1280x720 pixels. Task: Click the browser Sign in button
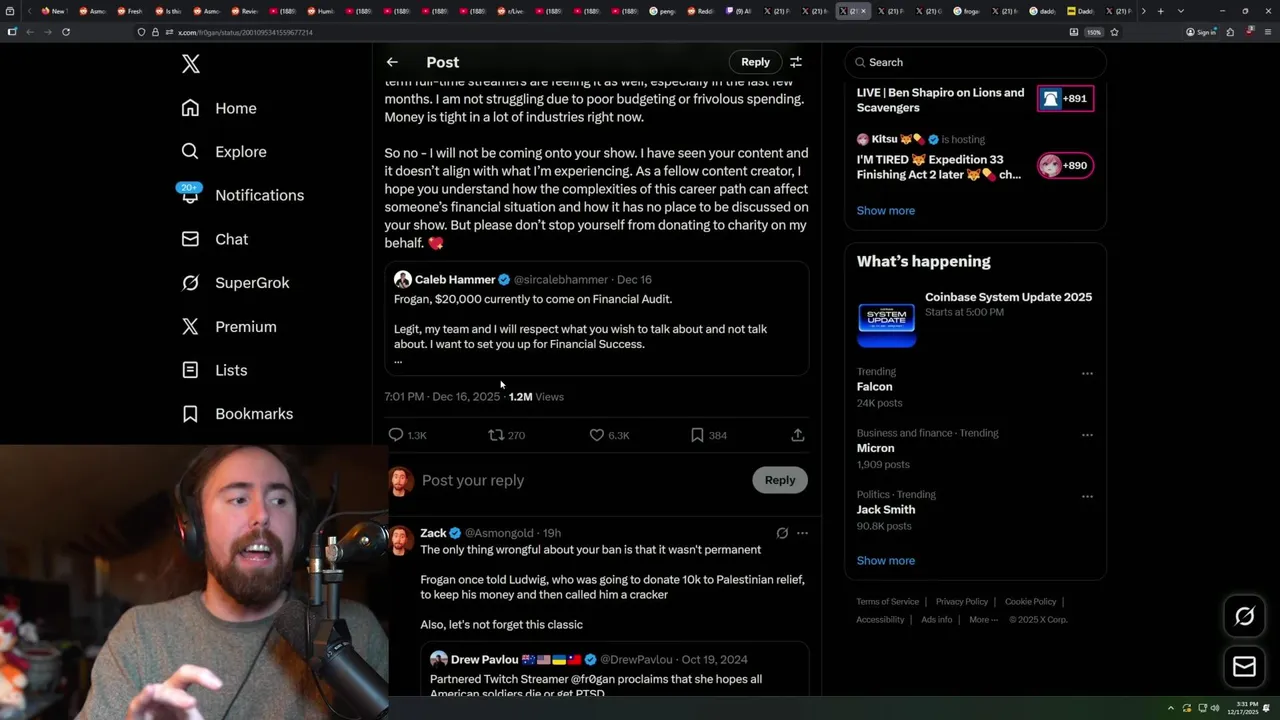click(1200, 32)
